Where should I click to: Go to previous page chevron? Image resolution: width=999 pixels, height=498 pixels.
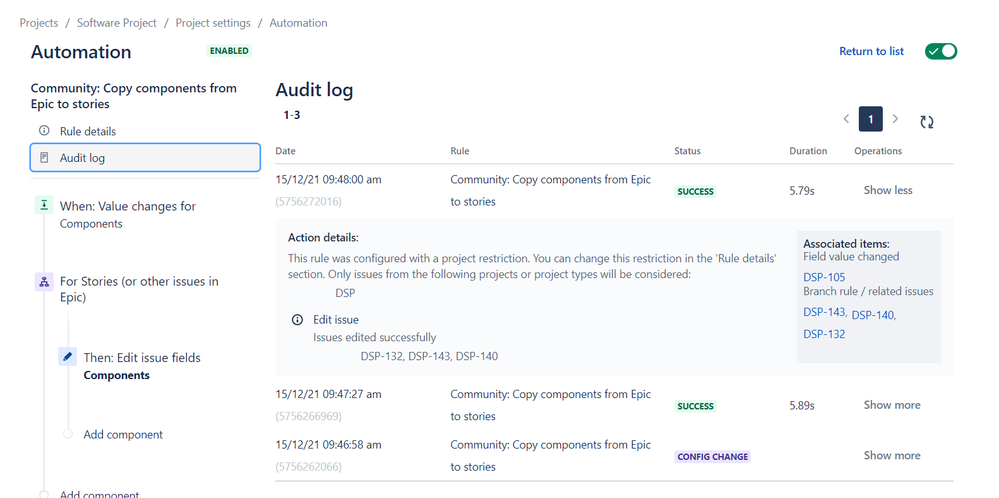coord(846,119)
